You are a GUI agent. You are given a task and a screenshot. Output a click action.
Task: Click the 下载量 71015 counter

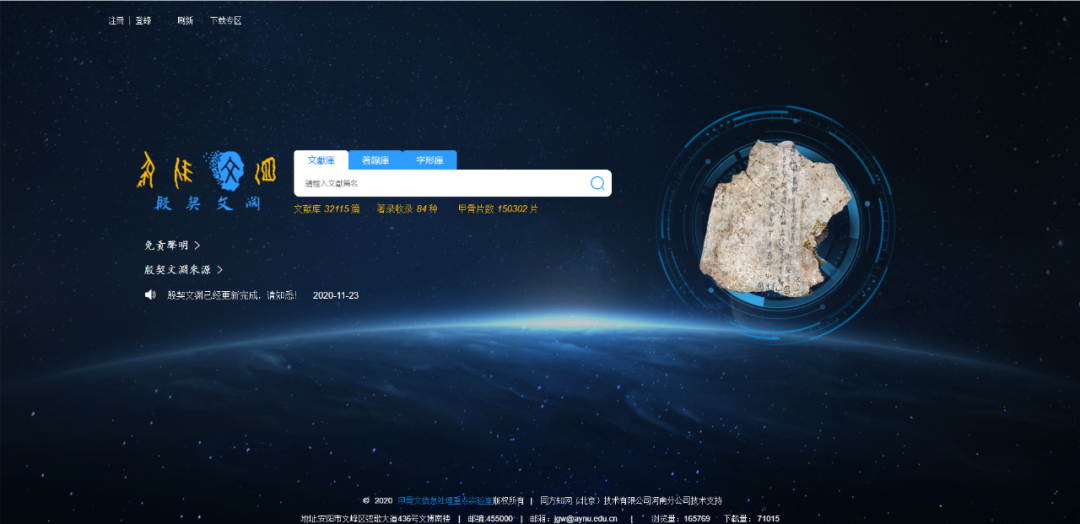pyautogui.click(x=751, y=518)
